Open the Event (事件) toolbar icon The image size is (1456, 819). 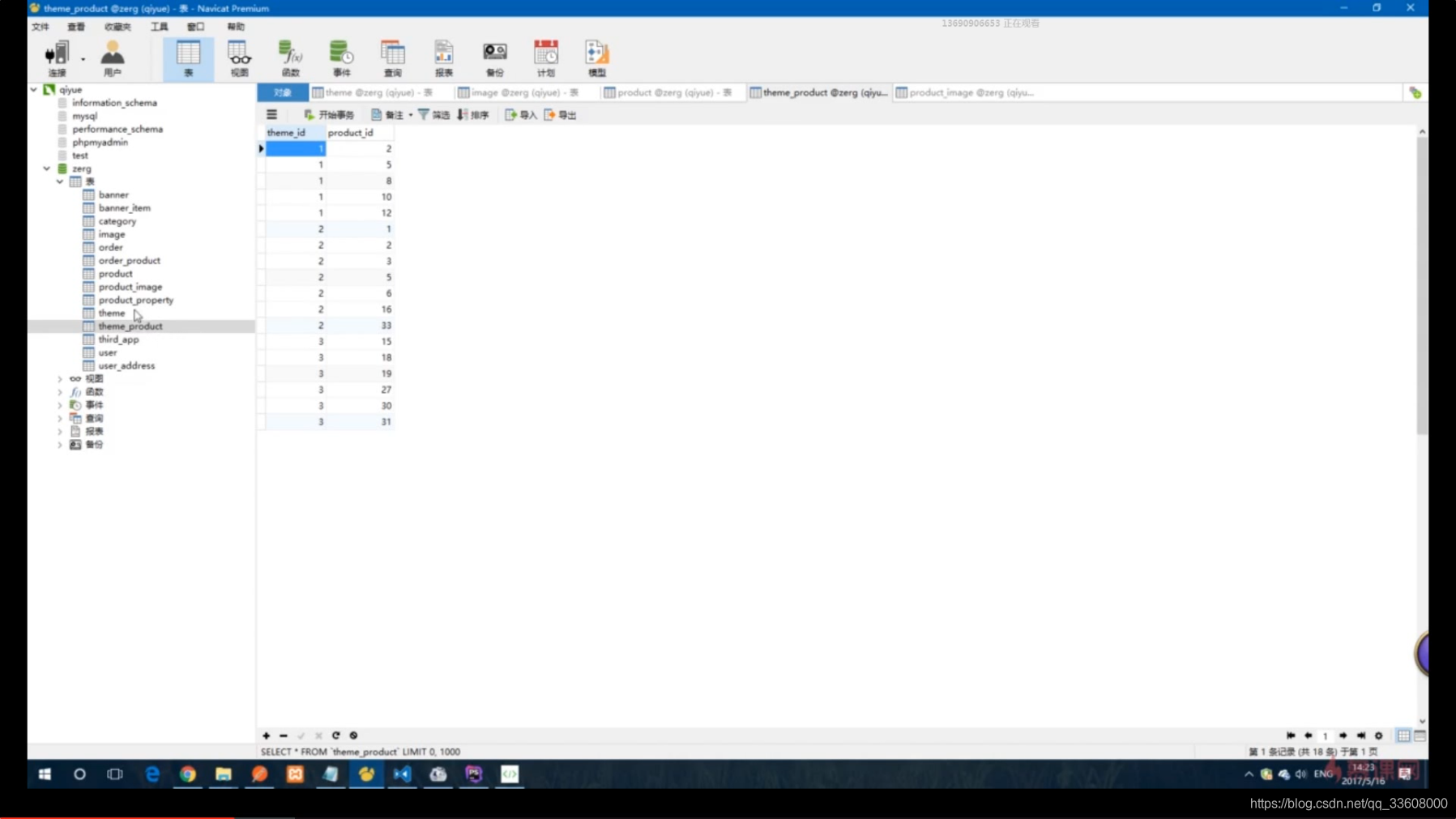(341, 58)
